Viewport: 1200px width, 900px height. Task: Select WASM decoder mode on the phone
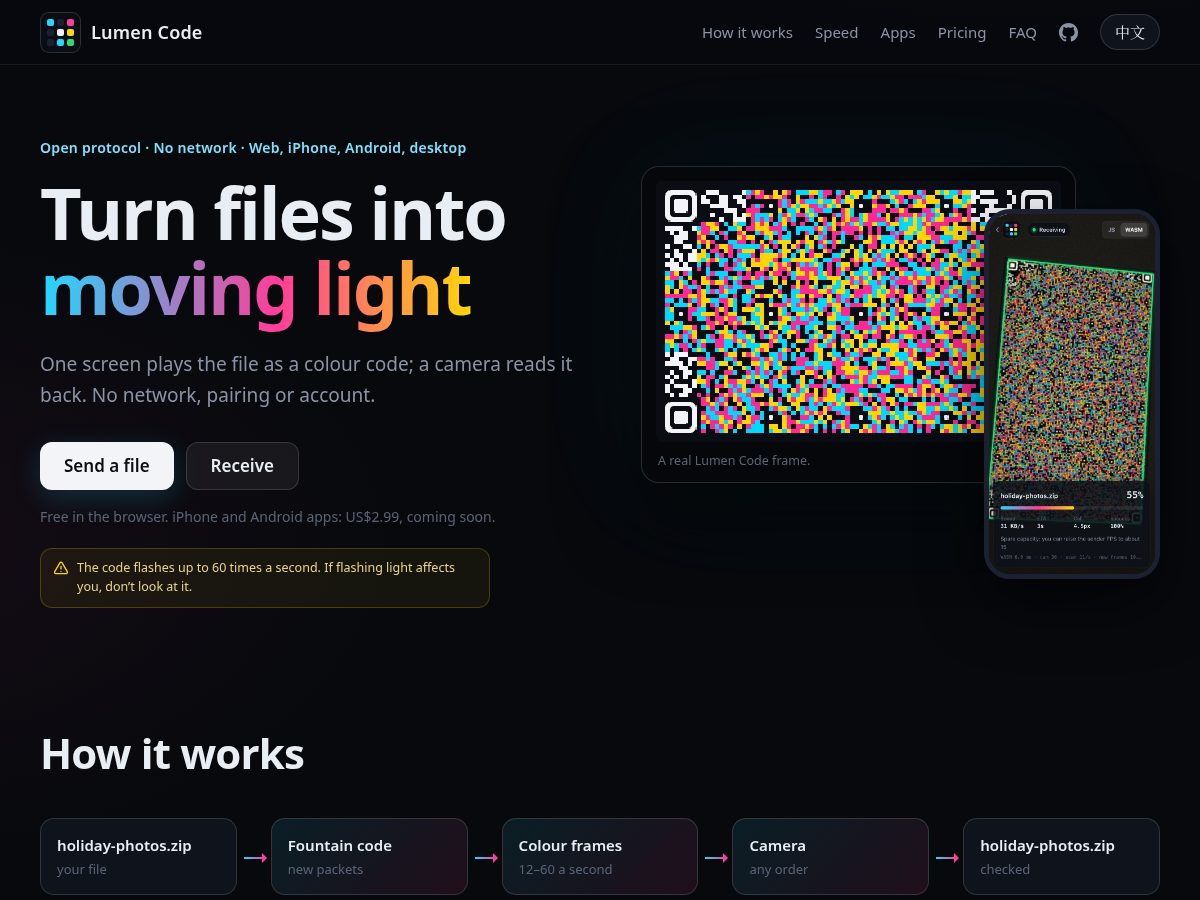pyautogui.click(x=1133, y=230)
